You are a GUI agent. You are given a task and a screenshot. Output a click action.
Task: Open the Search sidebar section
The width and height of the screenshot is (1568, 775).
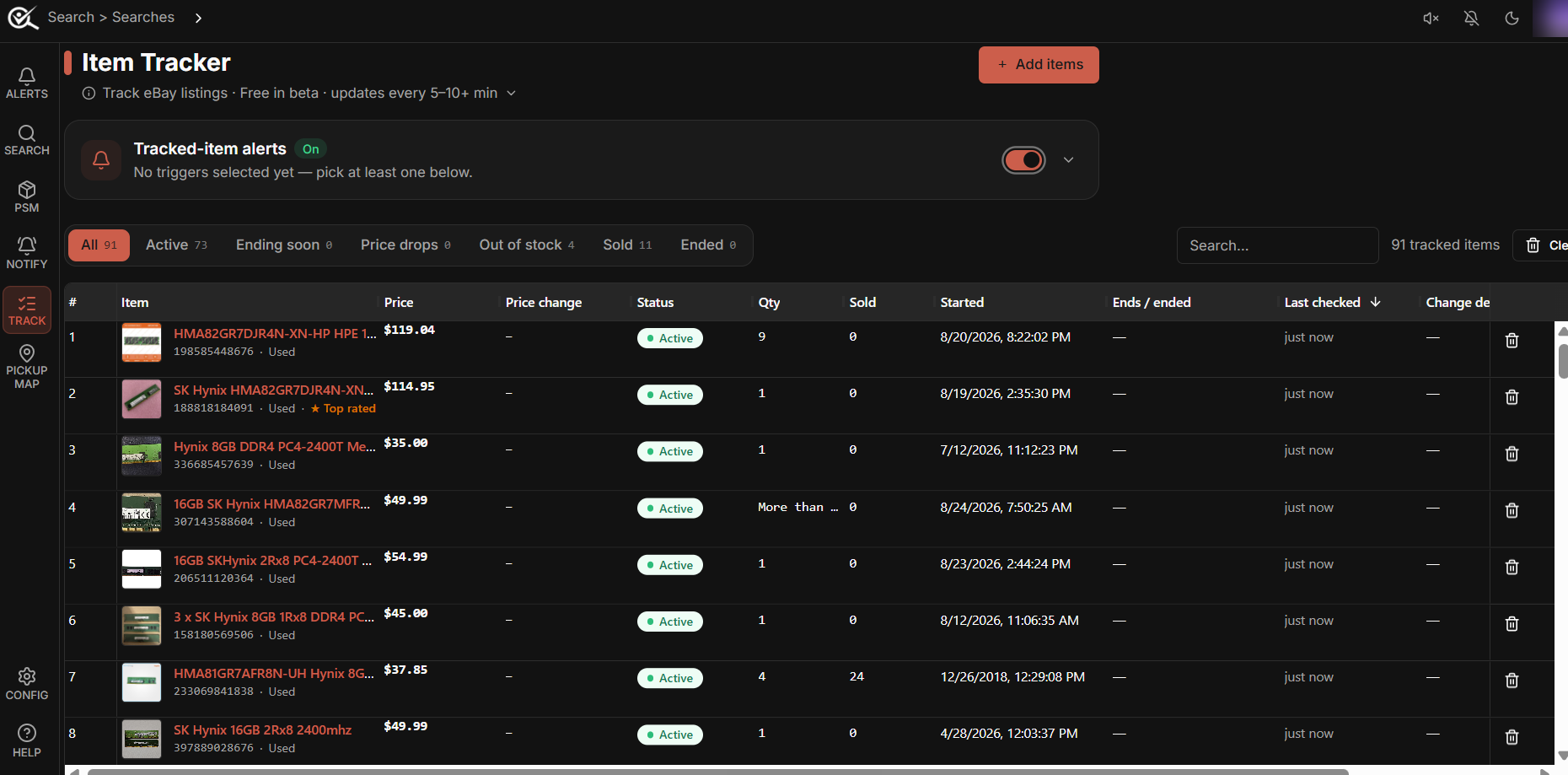27,140
